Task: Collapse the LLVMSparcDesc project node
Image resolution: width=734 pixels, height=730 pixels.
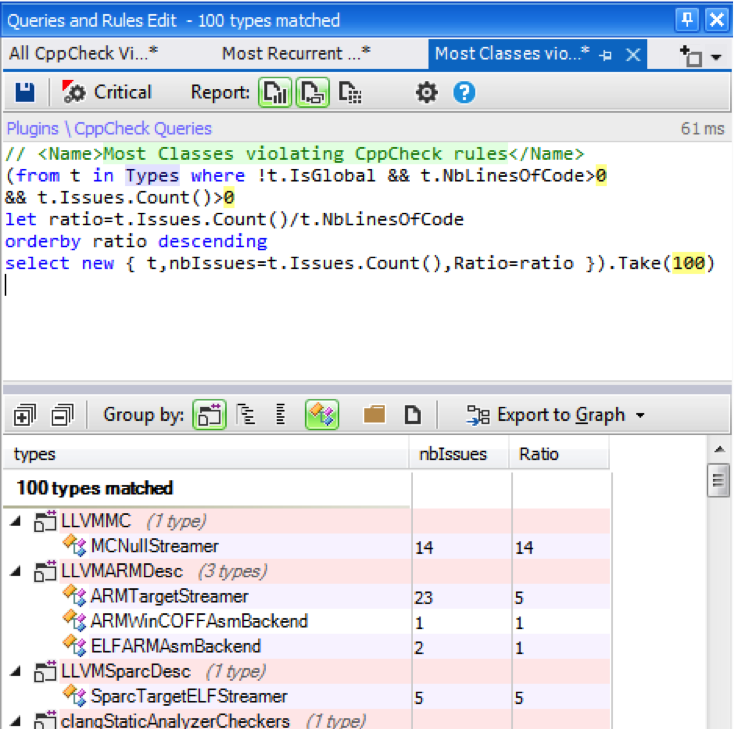Action: coord(16,671)
